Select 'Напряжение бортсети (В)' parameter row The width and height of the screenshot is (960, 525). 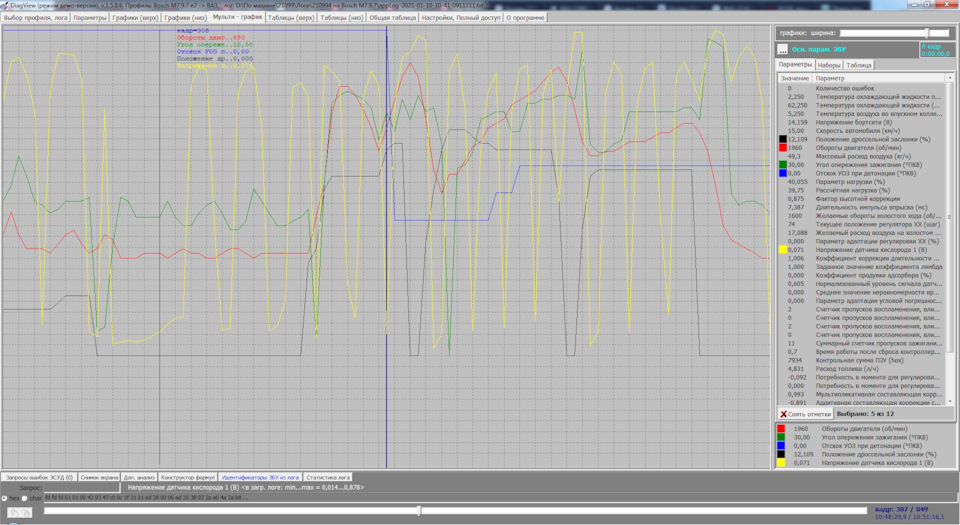pyautogui.click(x=862, y=122)
